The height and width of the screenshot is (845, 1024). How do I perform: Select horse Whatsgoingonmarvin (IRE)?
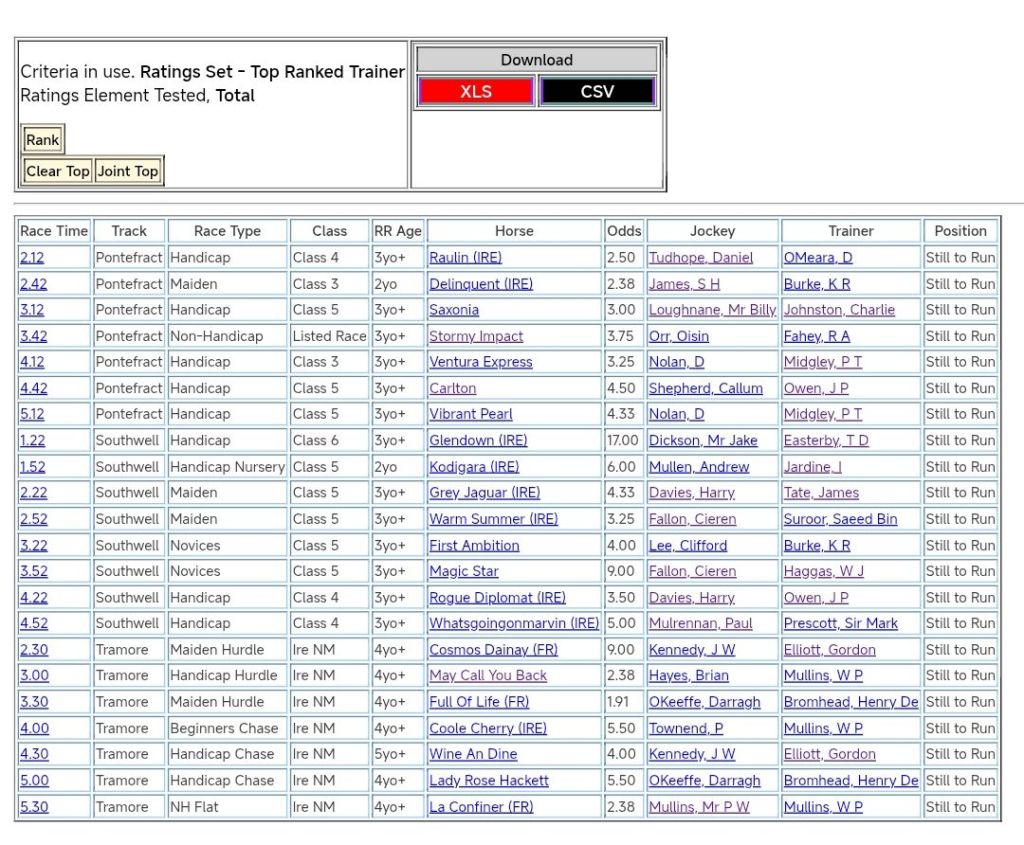[x=513, y=624]
